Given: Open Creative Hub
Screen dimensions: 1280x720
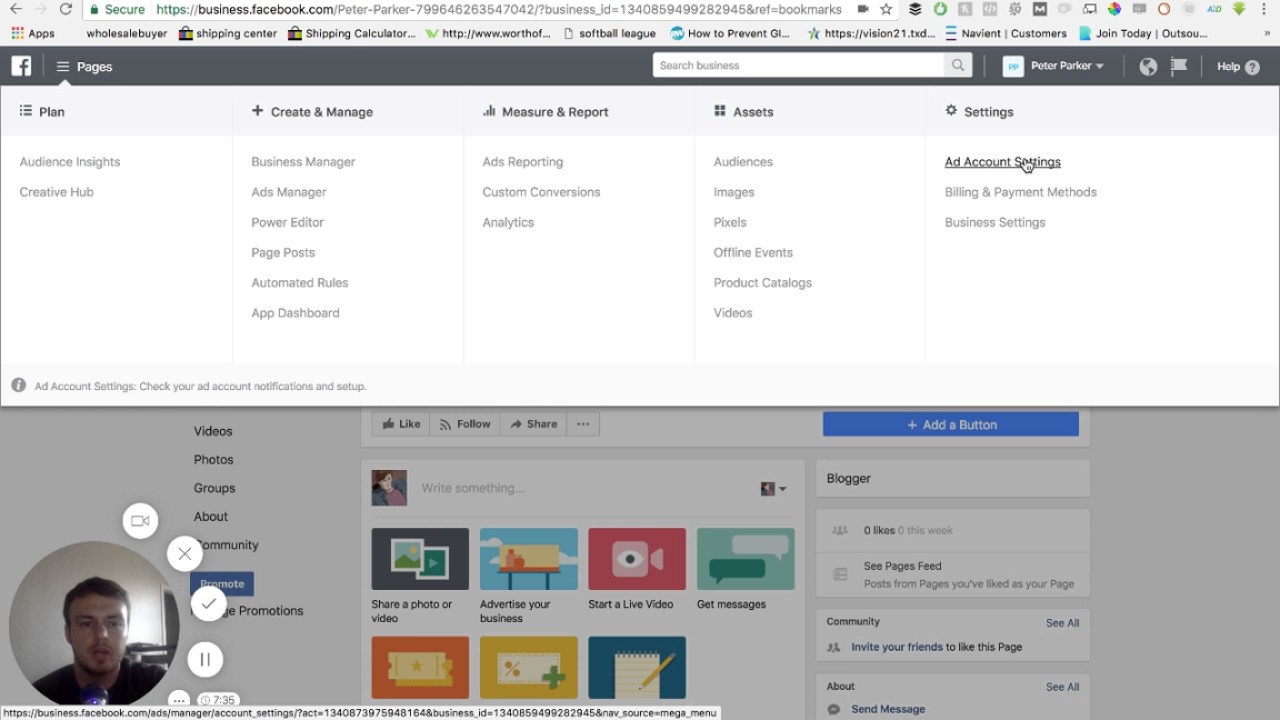Looking at the screenshot, I should click(56, 192).
